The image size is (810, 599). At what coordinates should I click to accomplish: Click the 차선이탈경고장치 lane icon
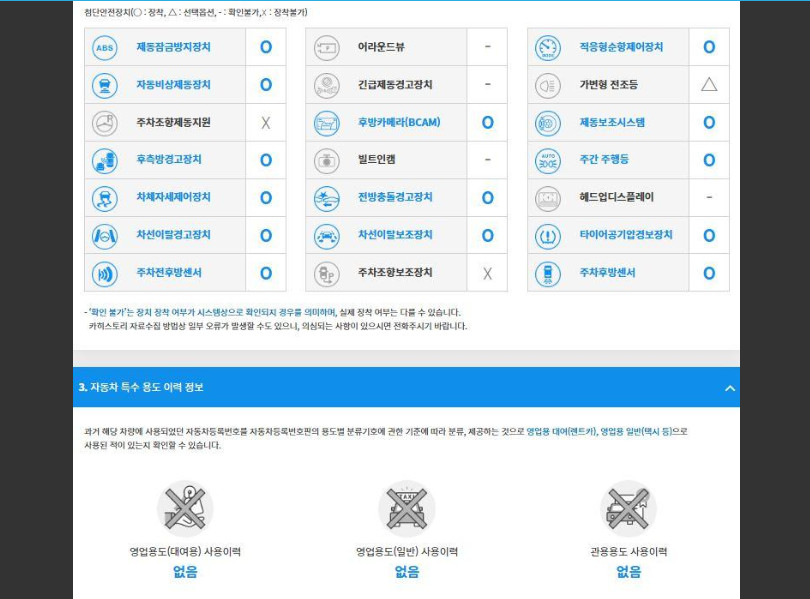(x=105, y=236)
